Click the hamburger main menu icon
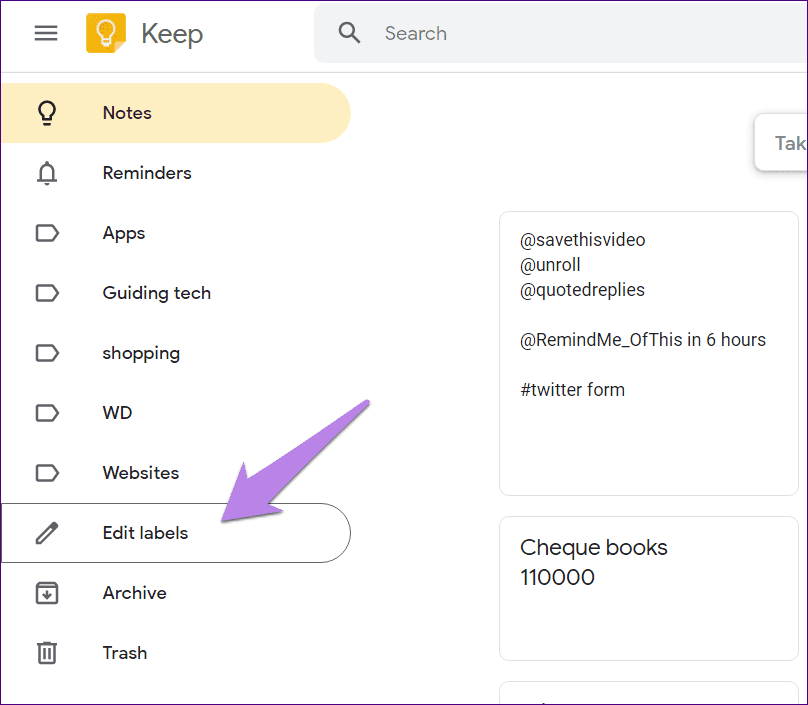Viewport: 808px width, 705px height. tap(46, 33)
